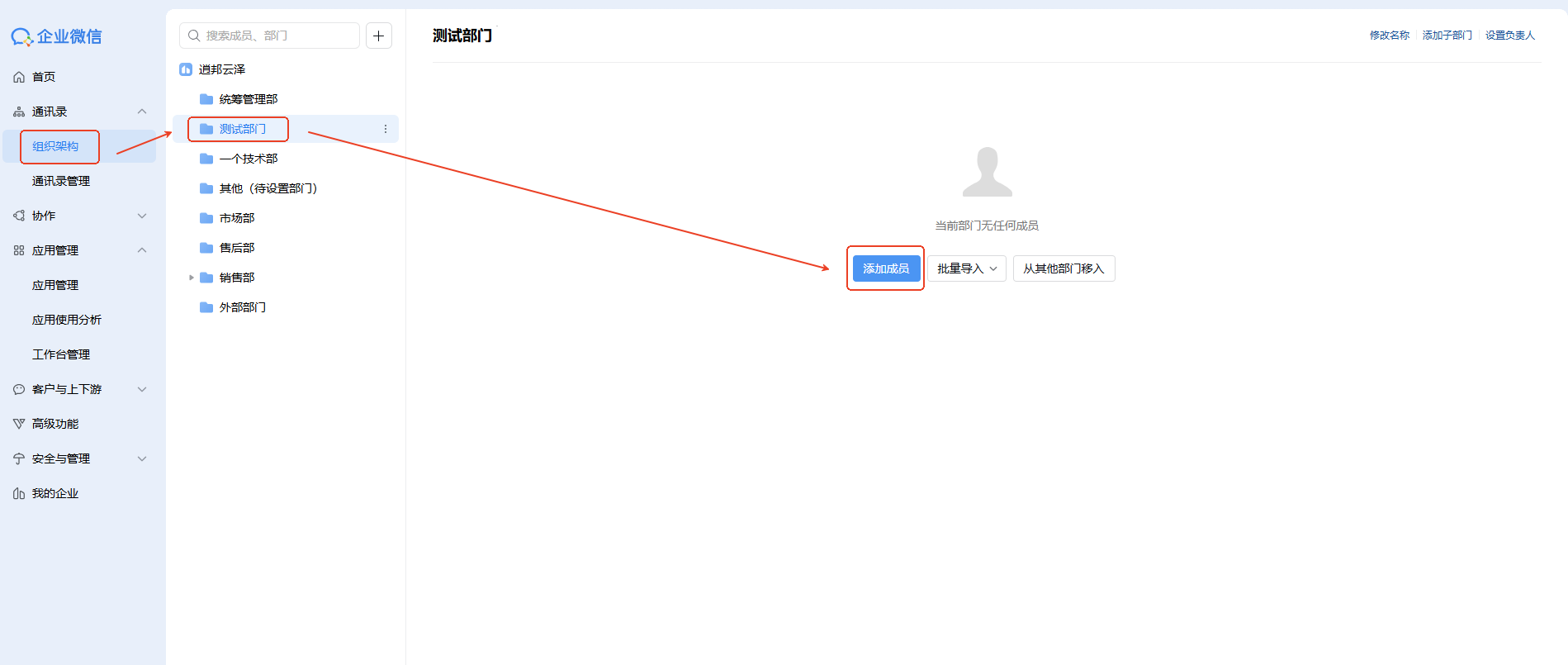Click the 市场部 folder icon
Viewport: 1568px width, 665px height.
(x=206, y=218)
